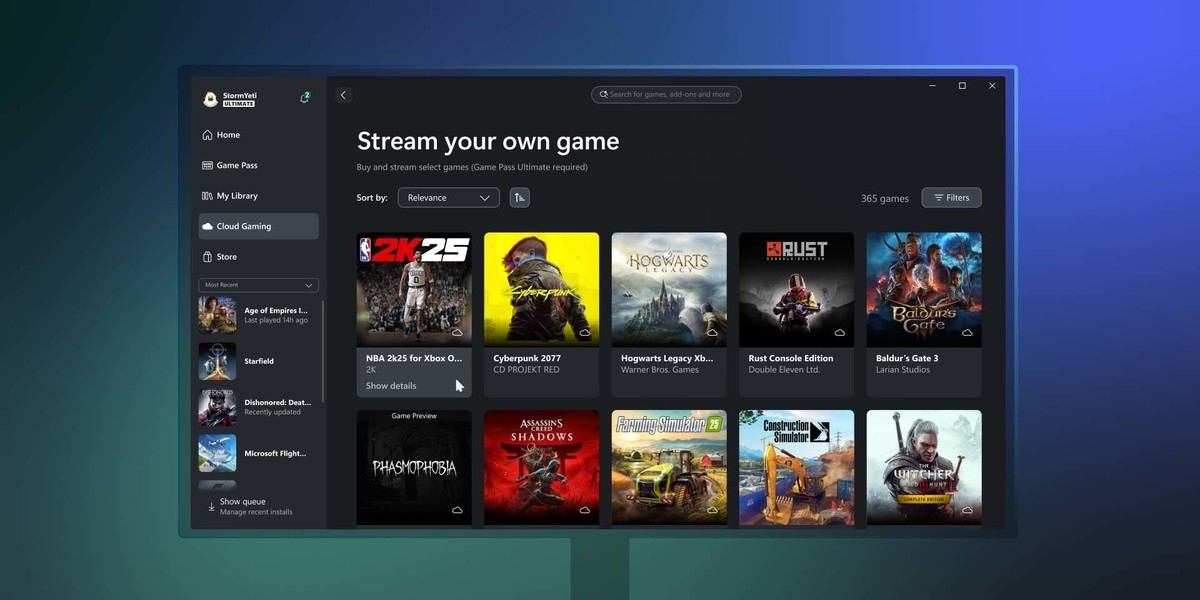The width and height of the screenshot is (1200, 600).
Task: Click cloud icon on NBA 2K25 cover
Action: 457,332
